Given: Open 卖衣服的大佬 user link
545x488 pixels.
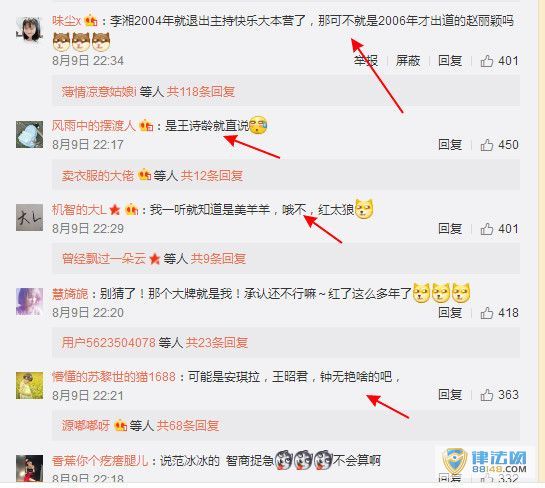Looking at the screenshot, I should point(98,176).
